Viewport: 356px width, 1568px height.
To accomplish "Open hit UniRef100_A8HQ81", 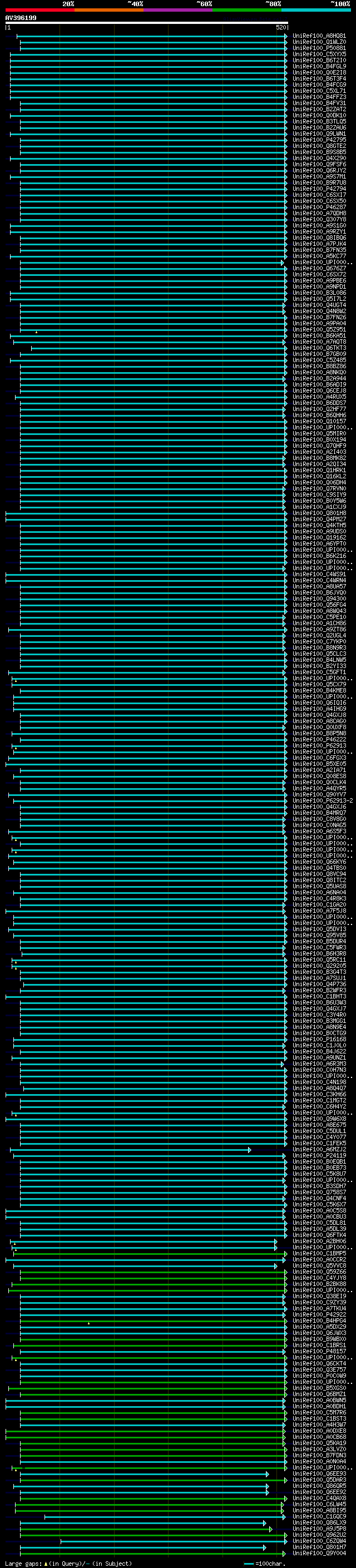I will [x=319, y=36].
